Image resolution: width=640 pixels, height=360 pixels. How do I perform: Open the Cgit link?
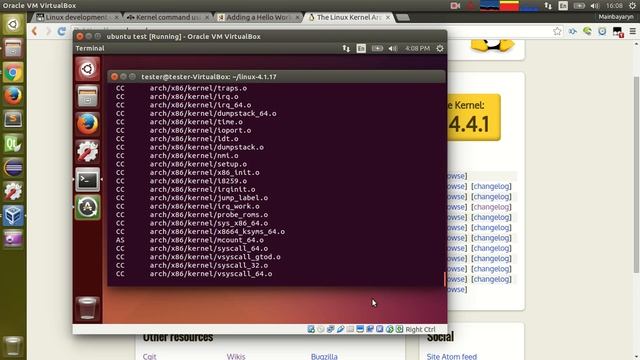pos(149,356)
